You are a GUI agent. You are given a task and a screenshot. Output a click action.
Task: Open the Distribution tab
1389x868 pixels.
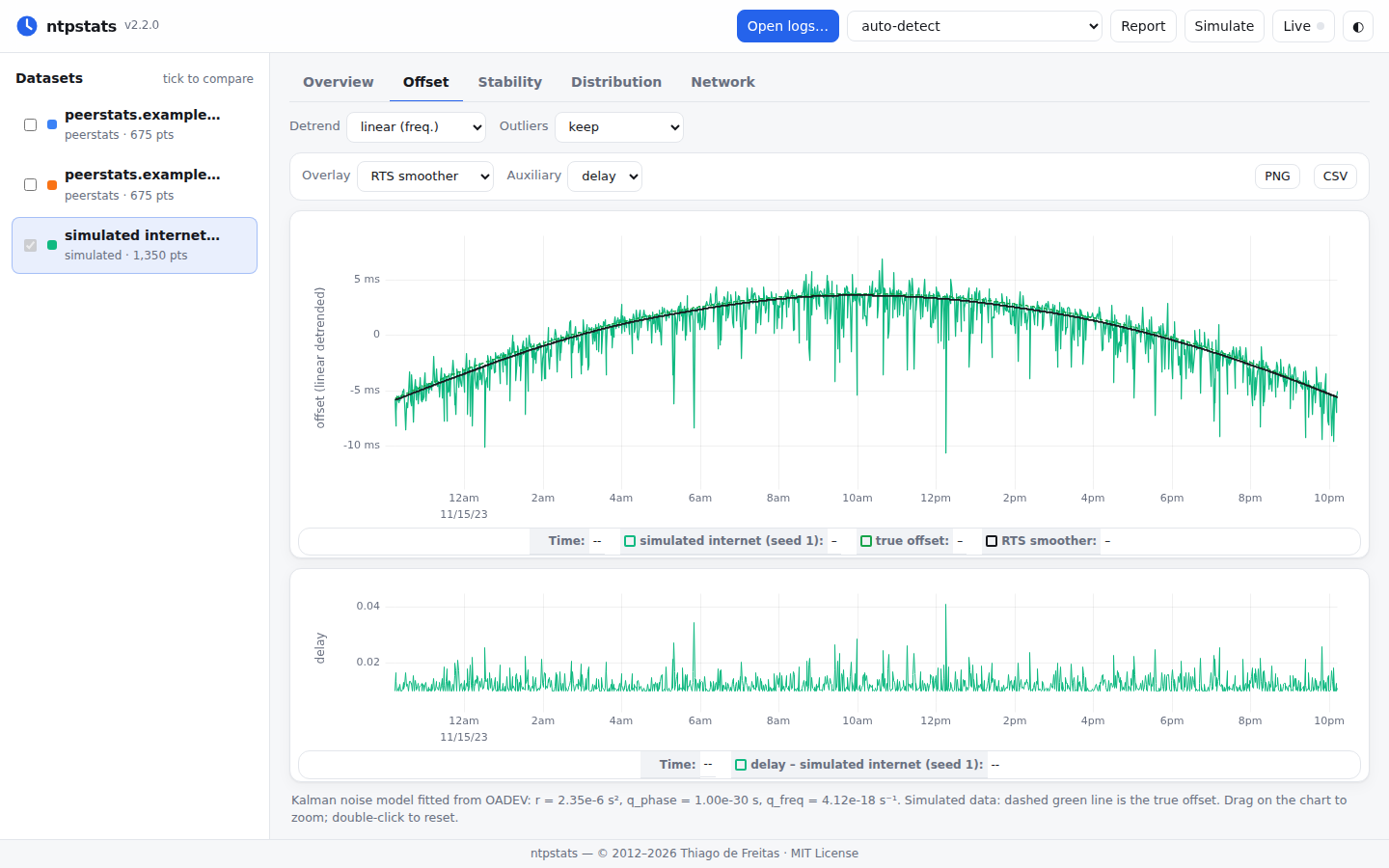click(616, 82)
